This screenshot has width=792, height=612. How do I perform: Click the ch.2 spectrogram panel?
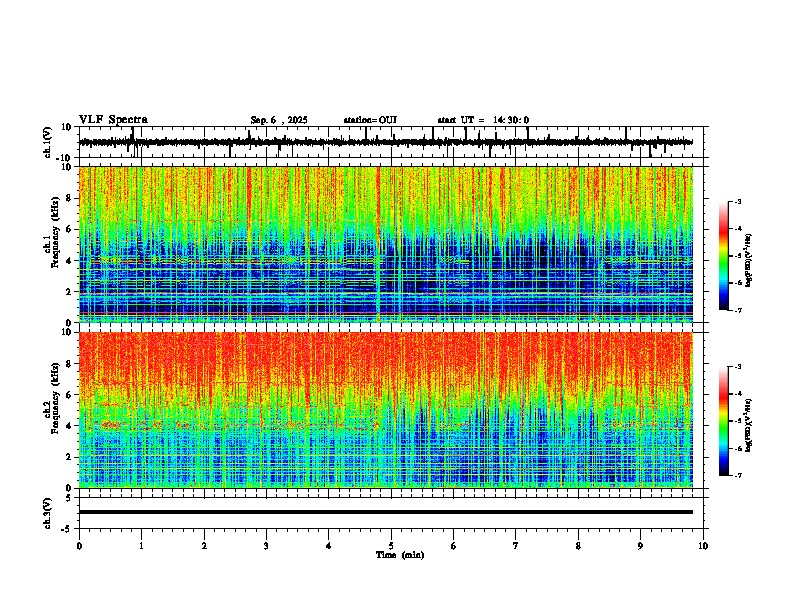point(386,410)
